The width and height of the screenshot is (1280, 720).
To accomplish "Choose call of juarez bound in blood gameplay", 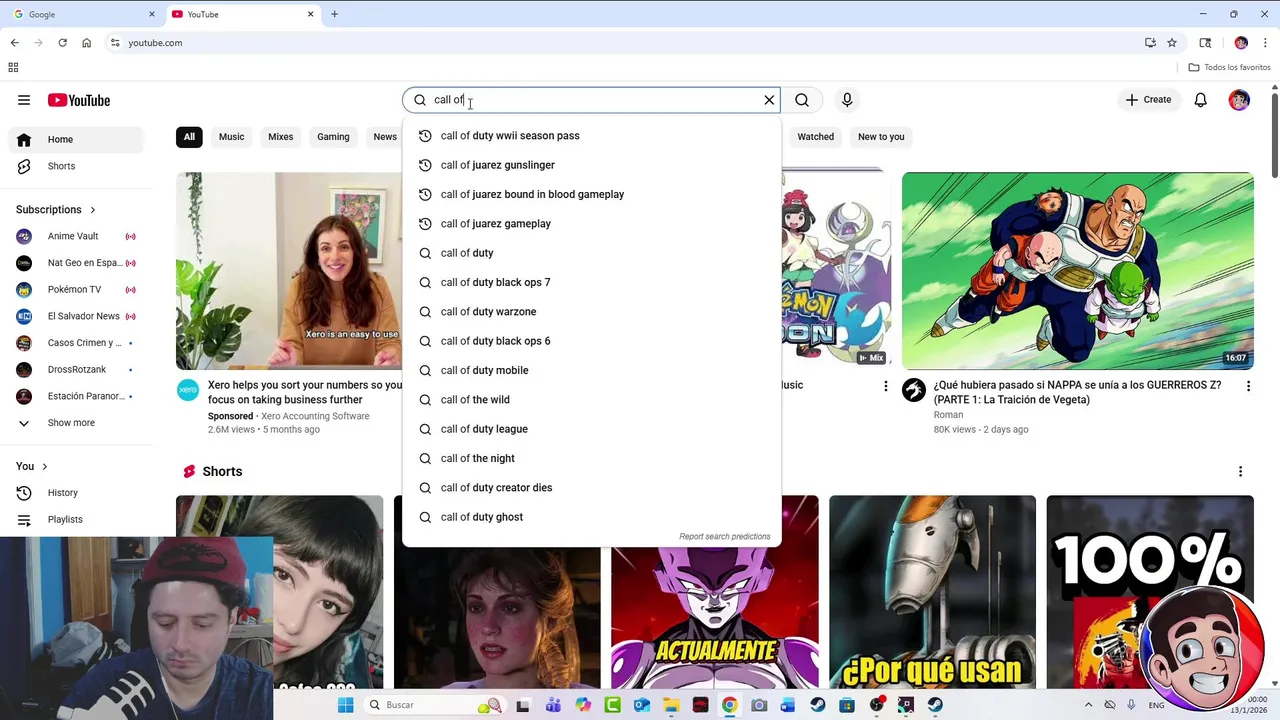I will point(591,194).
